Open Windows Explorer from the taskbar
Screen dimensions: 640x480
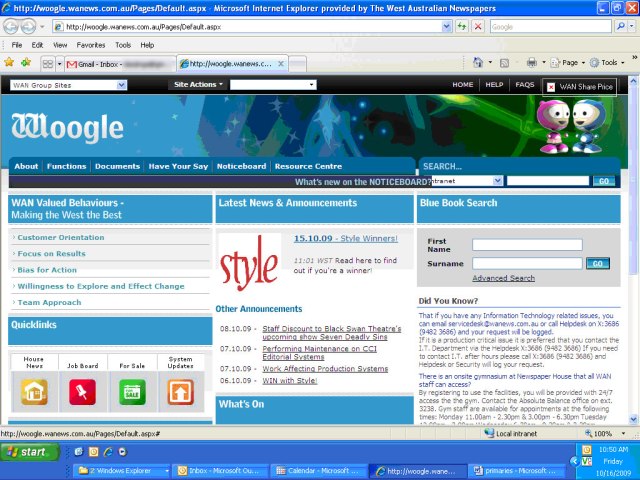pyautogui.click(x=118, y=470)
